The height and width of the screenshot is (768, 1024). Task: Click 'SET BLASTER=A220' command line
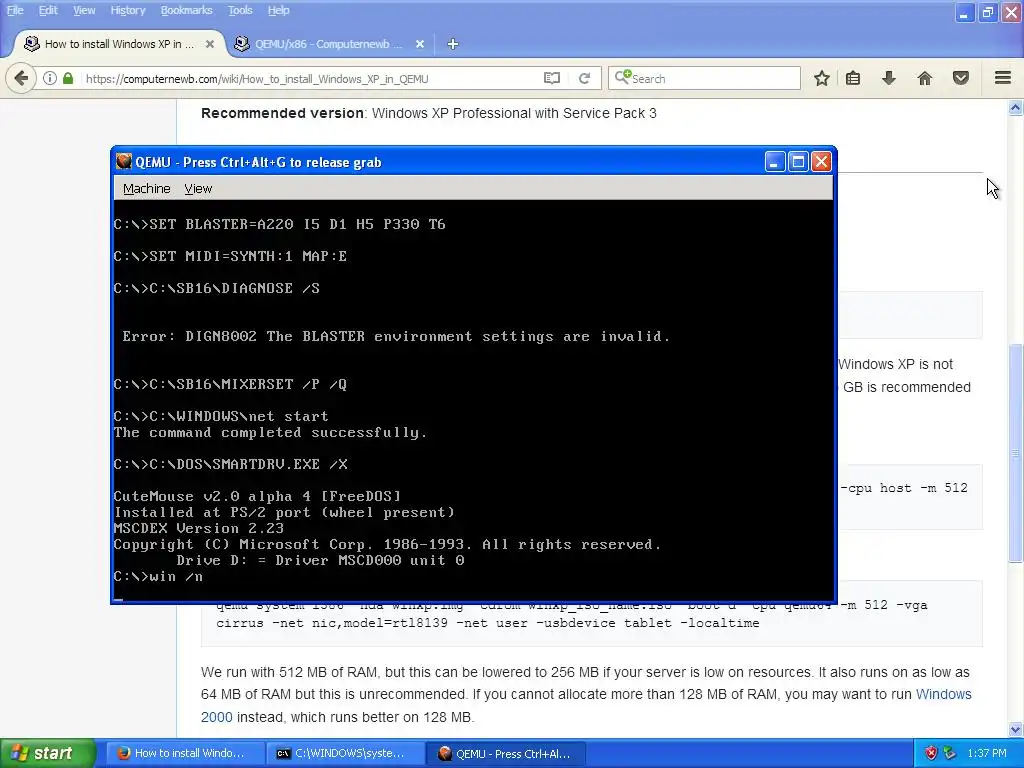click(280, 224)
